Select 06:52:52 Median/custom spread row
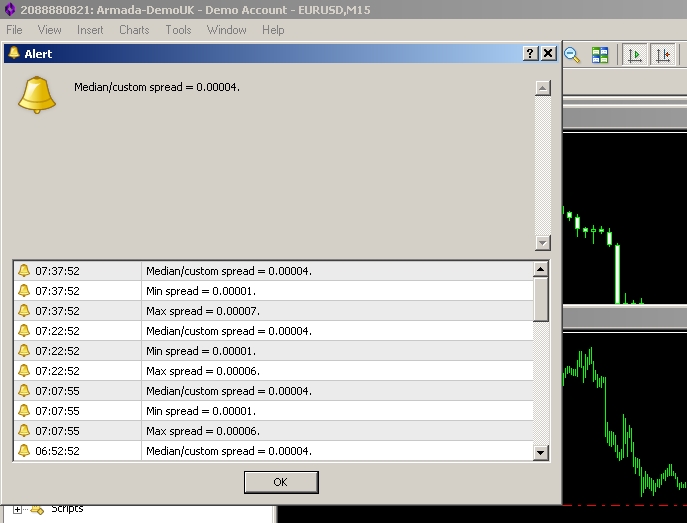 (273, 451)
